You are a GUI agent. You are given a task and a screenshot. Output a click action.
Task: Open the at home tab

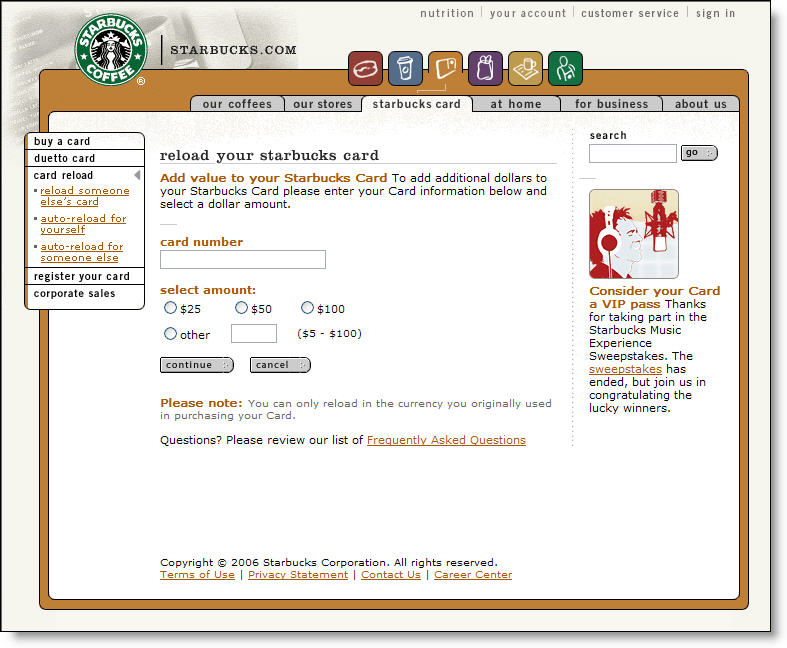click(516, 104)
